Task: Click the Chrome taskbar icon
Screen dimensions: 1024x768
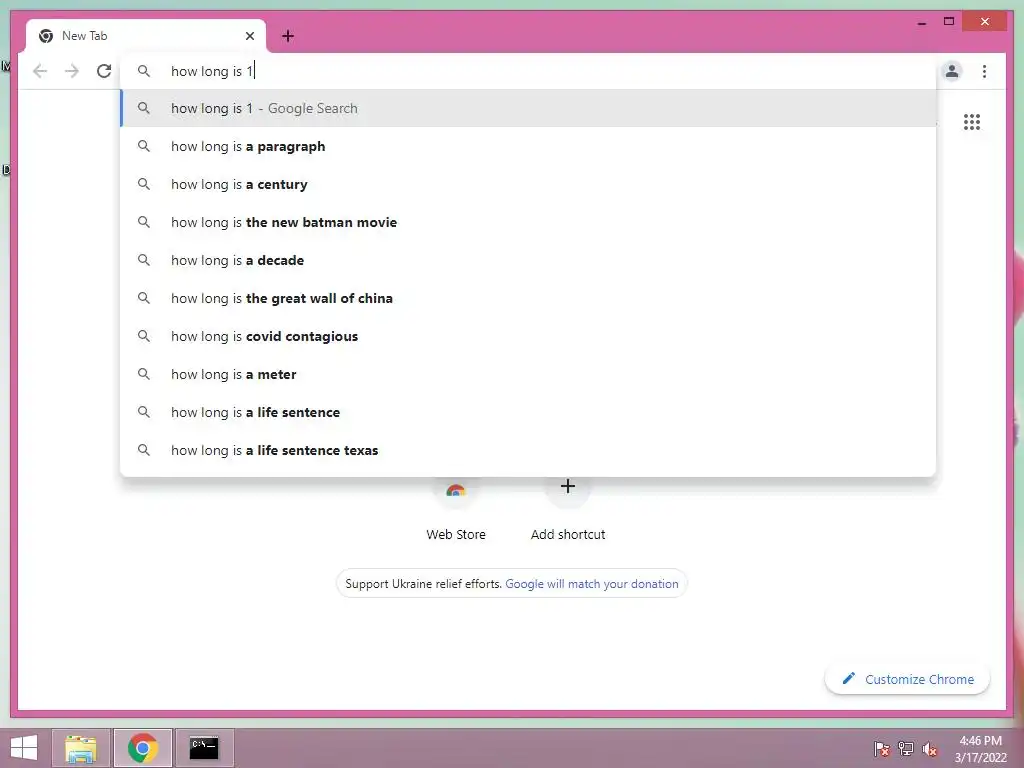Action: pos(143,748)
